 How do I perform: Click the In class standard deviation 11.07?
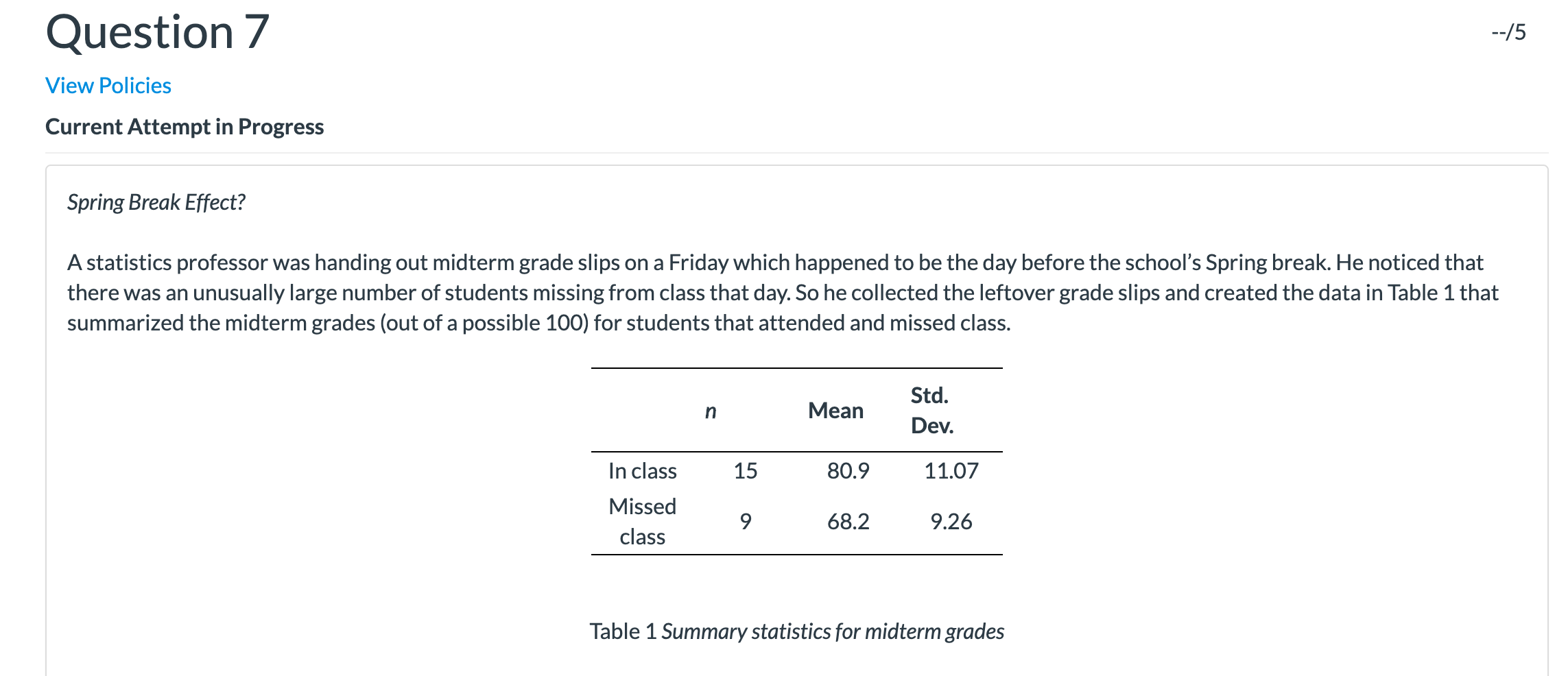[x=951, y=471]
